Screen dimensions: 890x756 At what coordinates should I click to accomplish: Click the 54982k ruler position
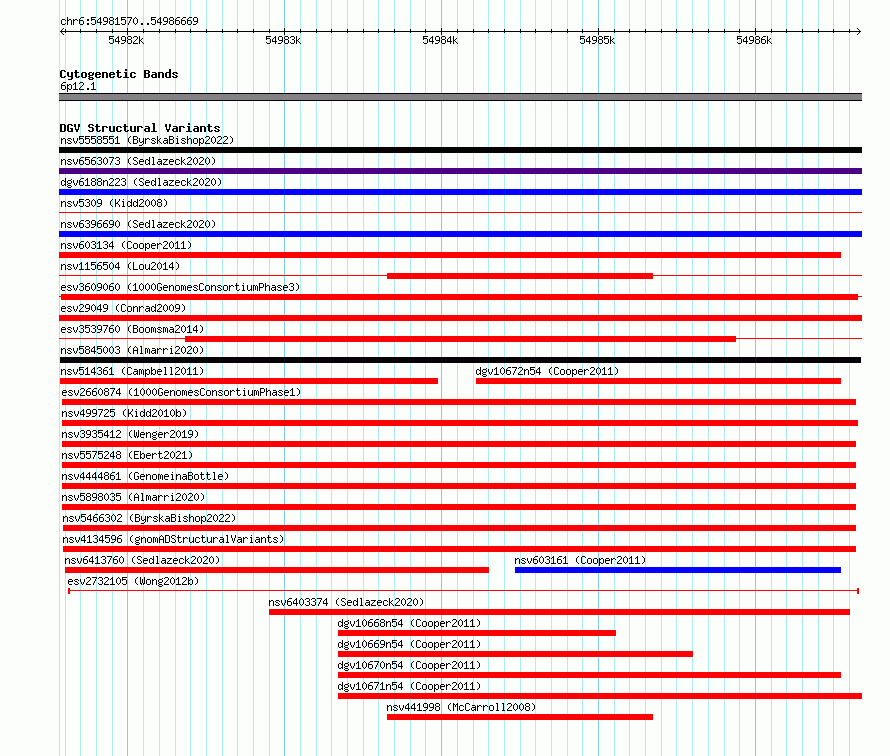point(126,40)
